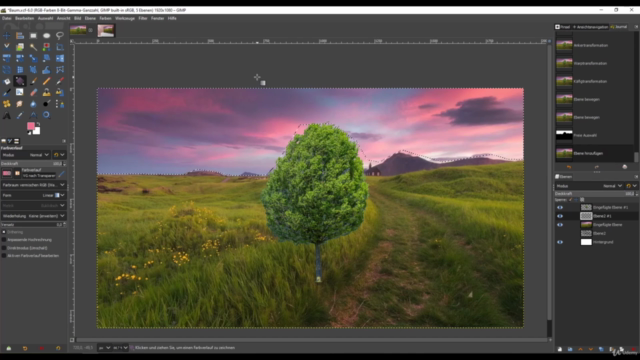This screenshot has width=640, height=360.
Task: Hide the Eingefügte Ebene layer
Action: pyautogui.click(x=560, y=224)
